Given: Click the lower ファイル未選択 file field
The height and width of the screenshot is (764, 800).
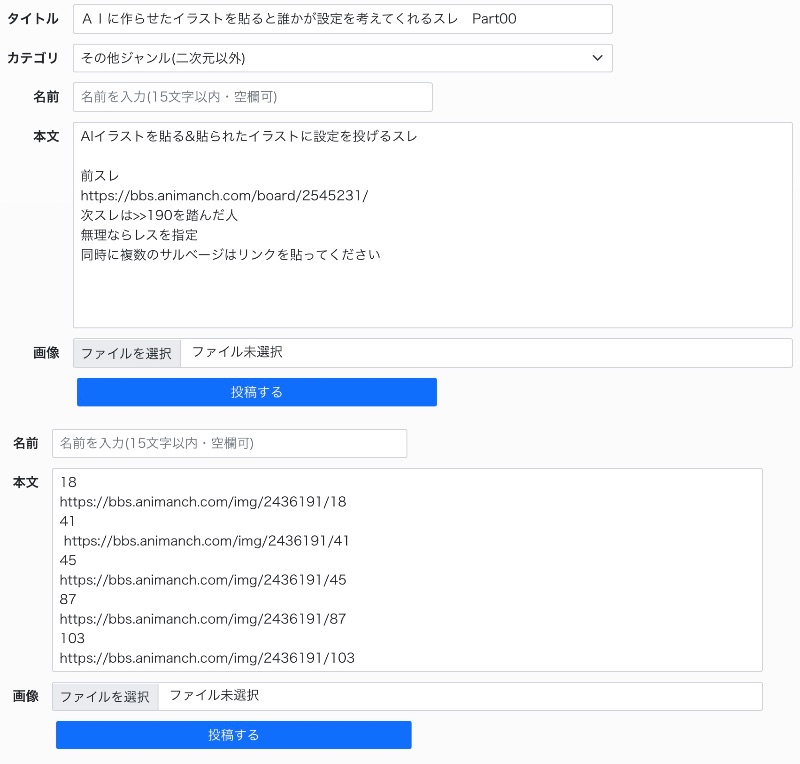Looking at the screenshot, I should (x=460, y=697).
